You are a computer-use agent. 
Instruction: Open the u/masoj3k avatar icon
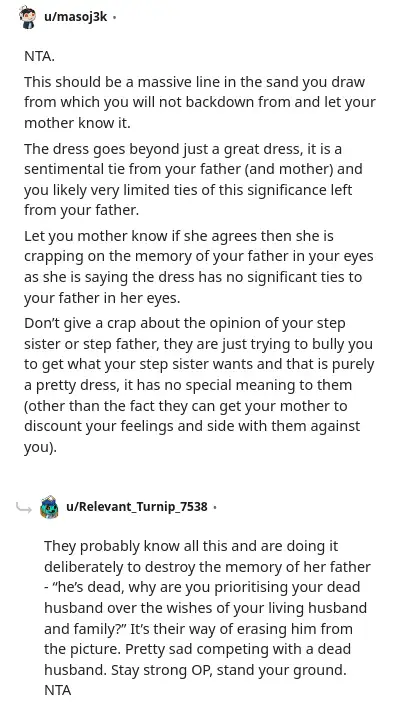28,18
